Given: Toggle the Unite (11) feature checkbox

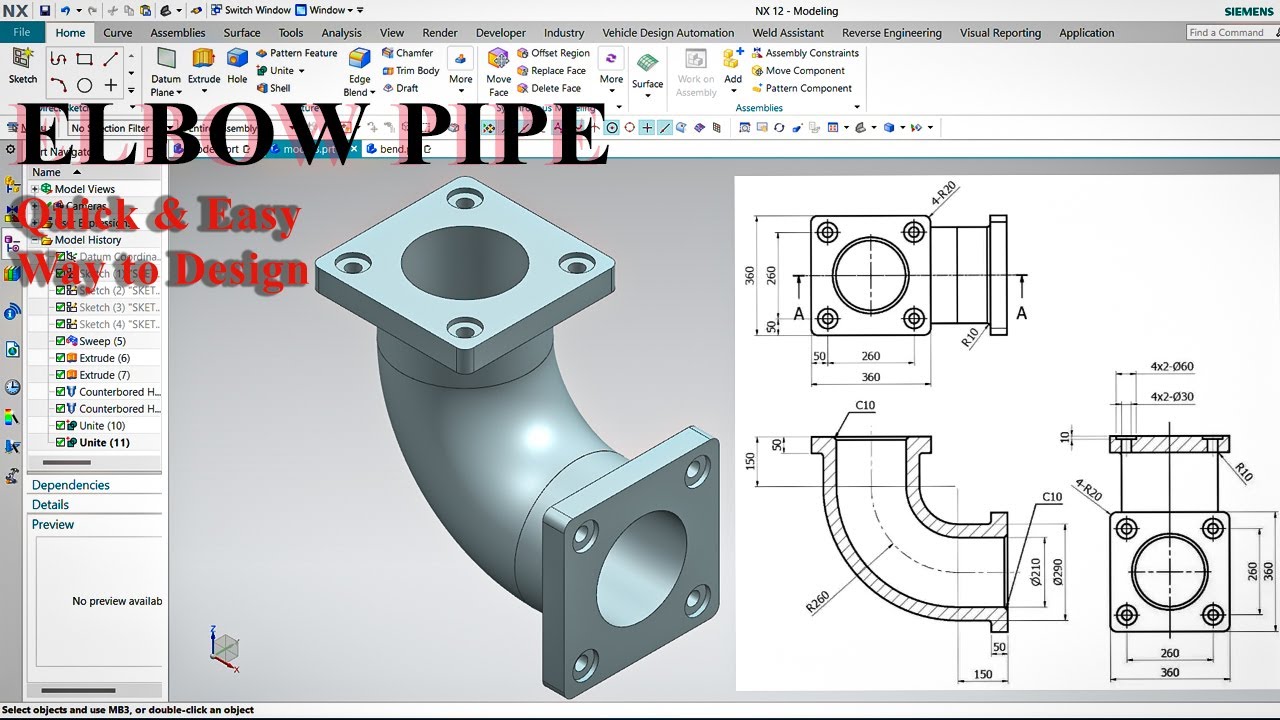Looking at the screenshot, I should coord(61,443).
